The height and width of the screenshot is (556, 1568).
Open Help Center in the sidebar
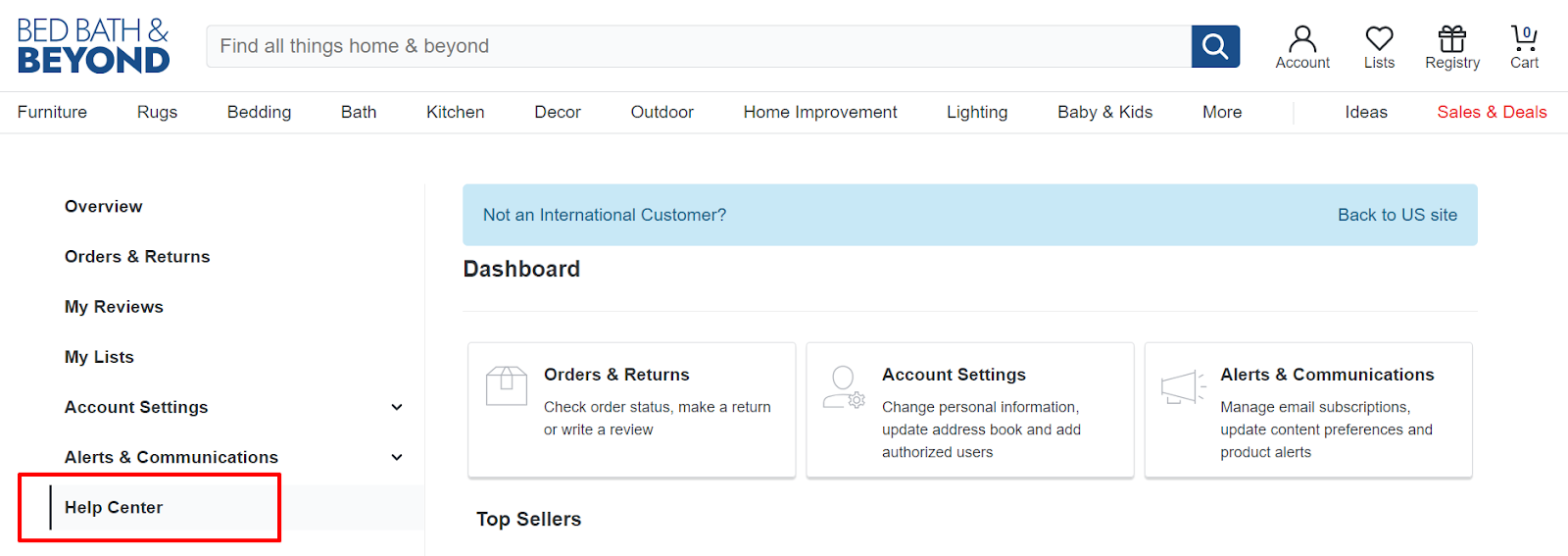click(114, 507)
